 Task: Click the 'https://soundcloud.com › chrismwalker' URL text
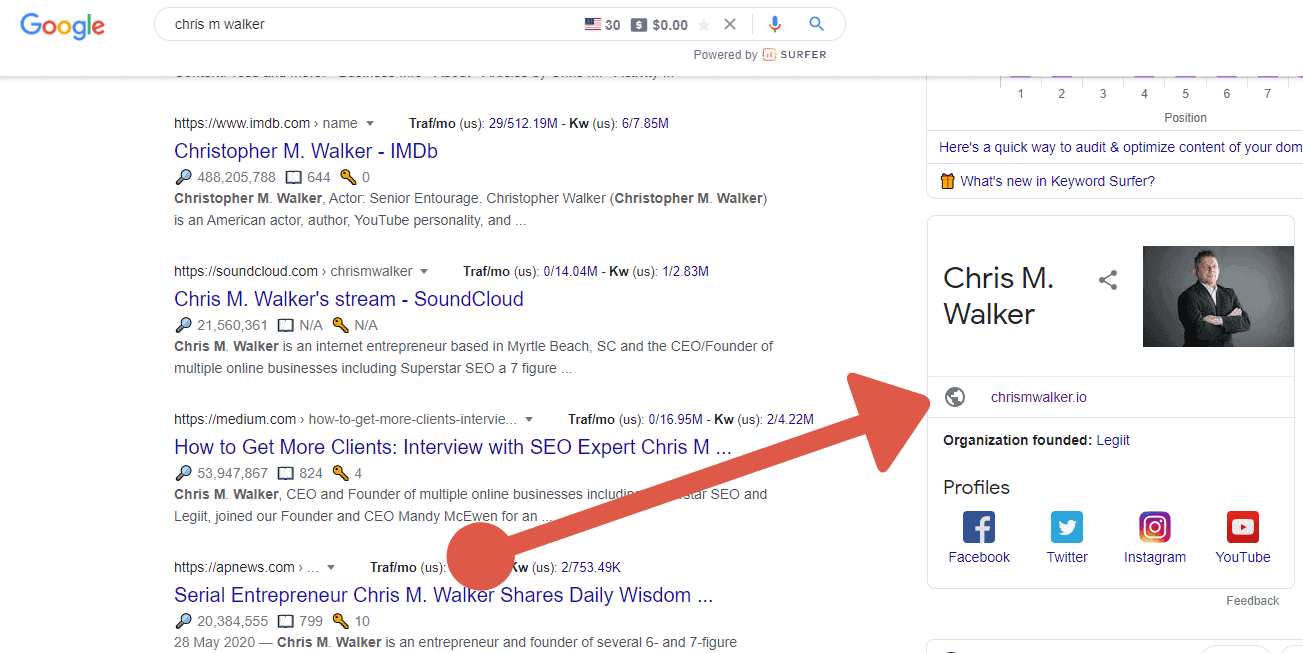tap(293, 272)
